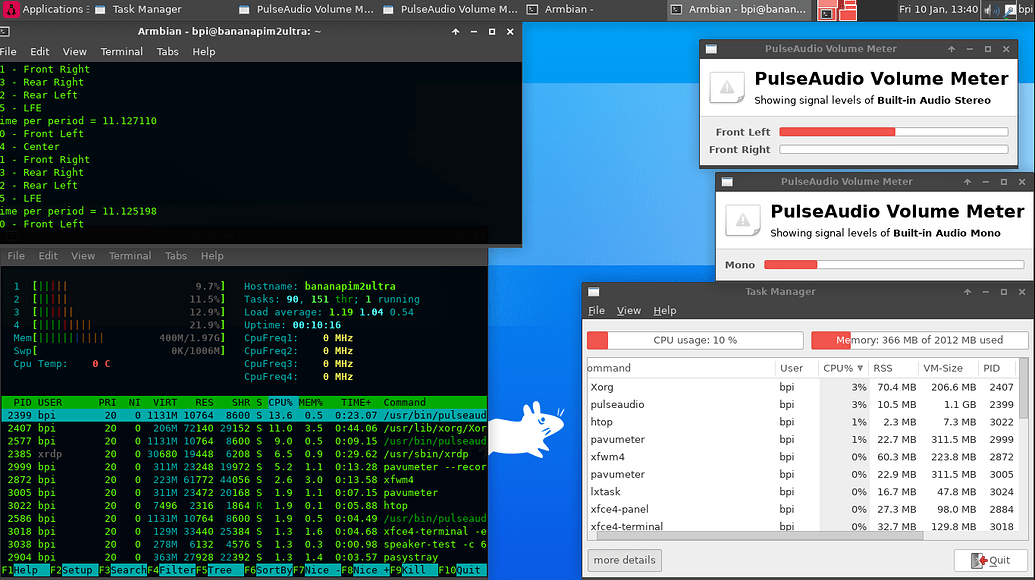This screenshot has width=1035, height=580.
Task: Click the F9Kill label in htop
Action: (413, 571)
